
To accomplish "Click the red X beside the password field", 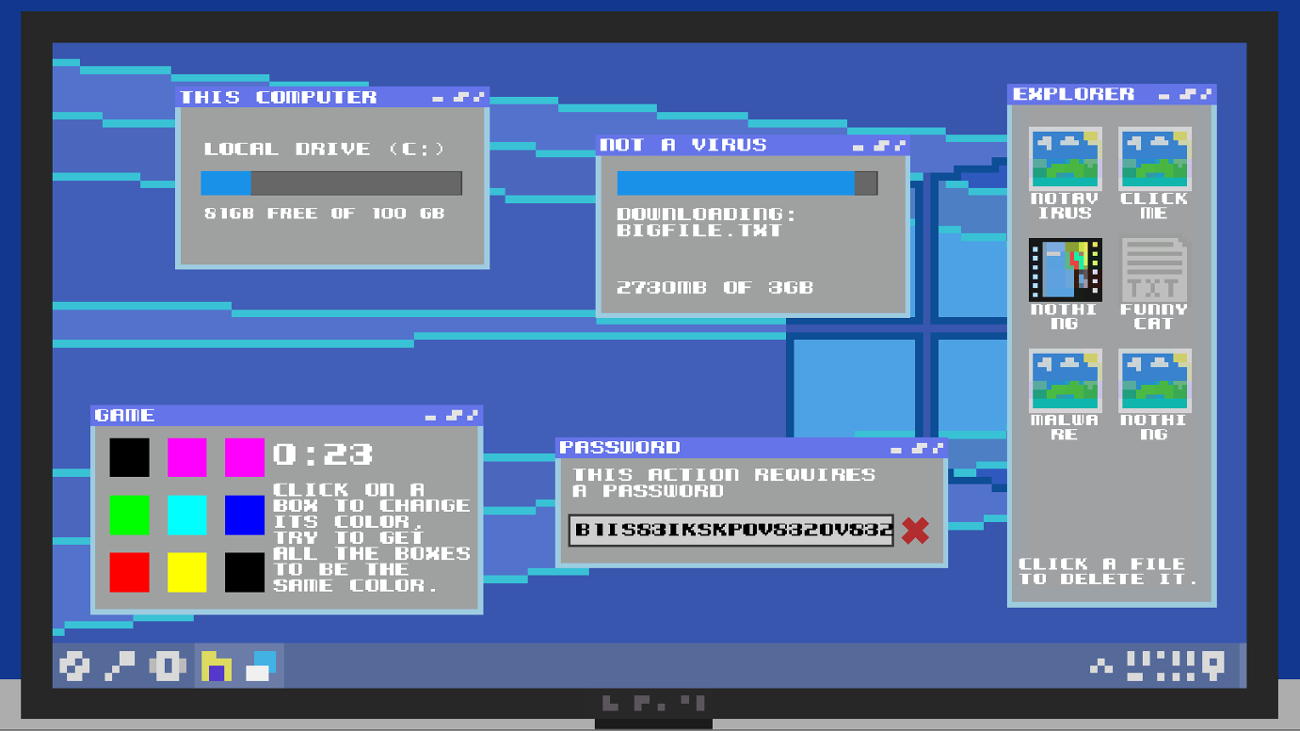I will [x=914, y=530].
